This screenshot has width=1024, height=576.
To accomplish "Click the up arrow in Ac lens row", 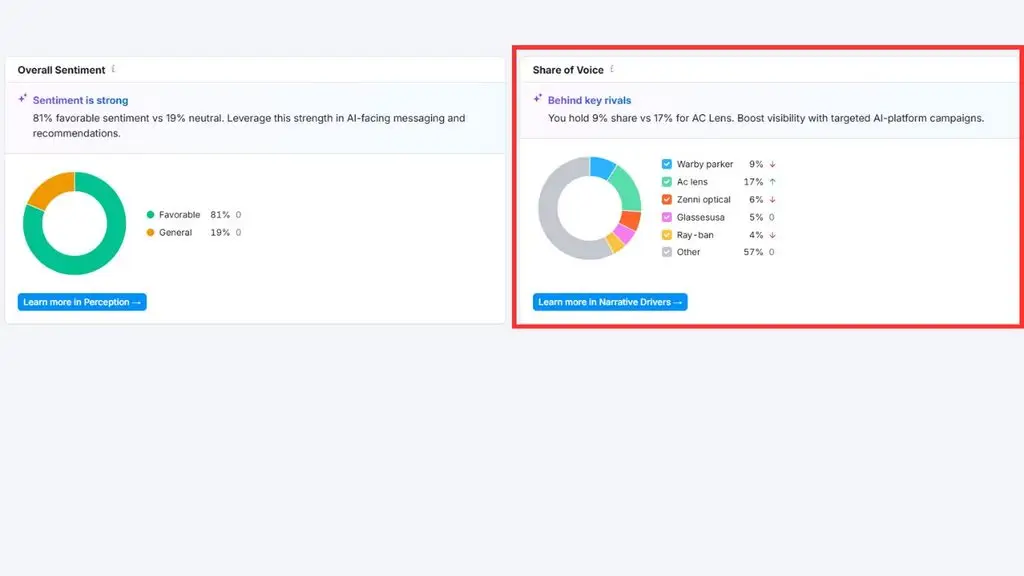I will tap(772, 182).
